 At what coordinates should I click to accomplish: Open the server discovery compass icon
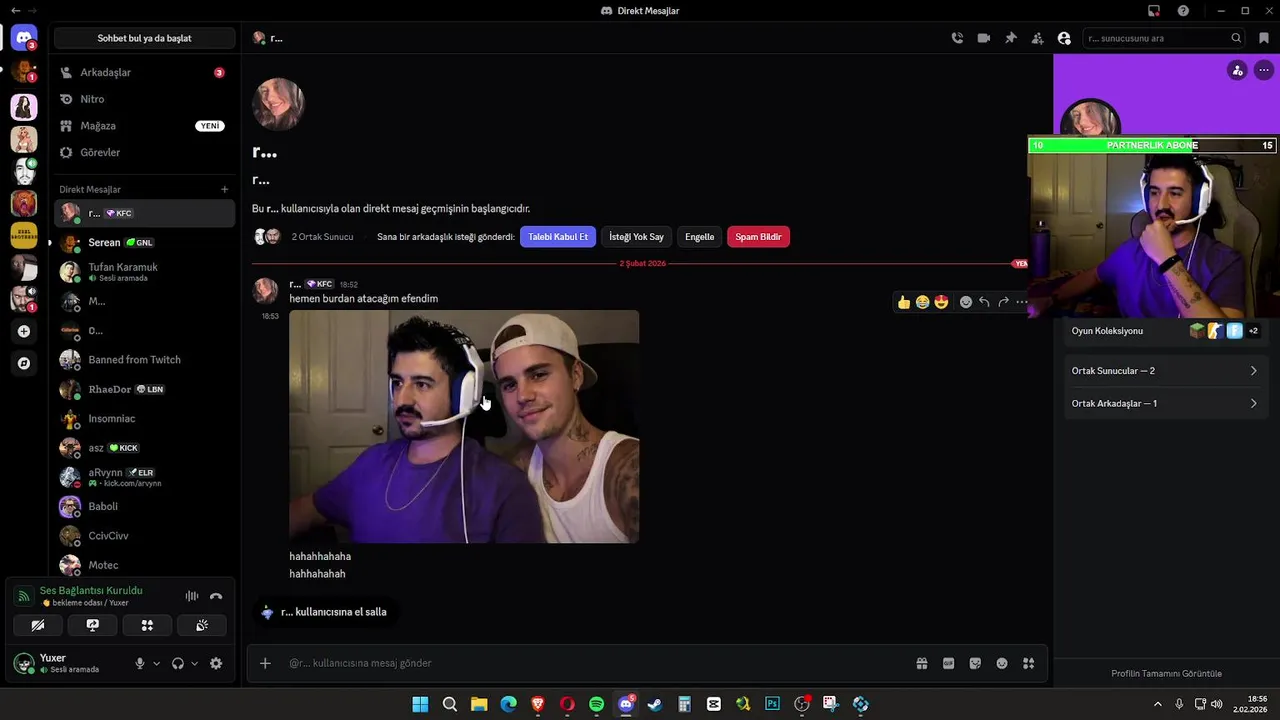pyautogui.click(x=24, y=364)
